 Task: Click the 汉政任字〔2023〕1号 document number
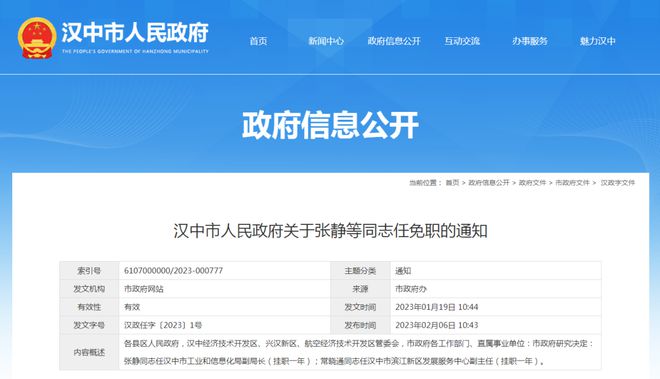tap(163, 325)
